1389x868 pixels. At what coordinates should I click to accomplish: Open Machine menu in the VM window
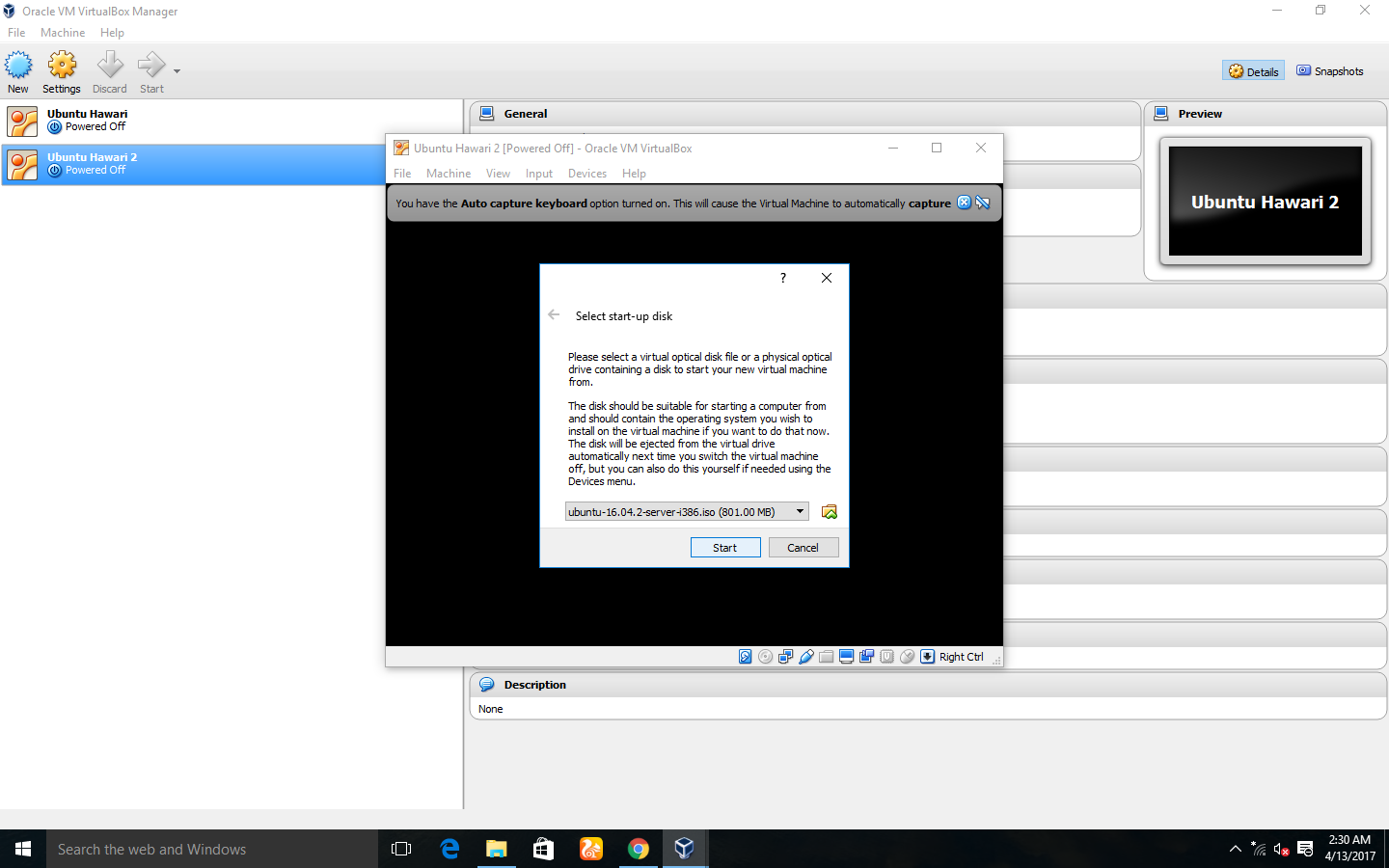click(x=449, y=174)
